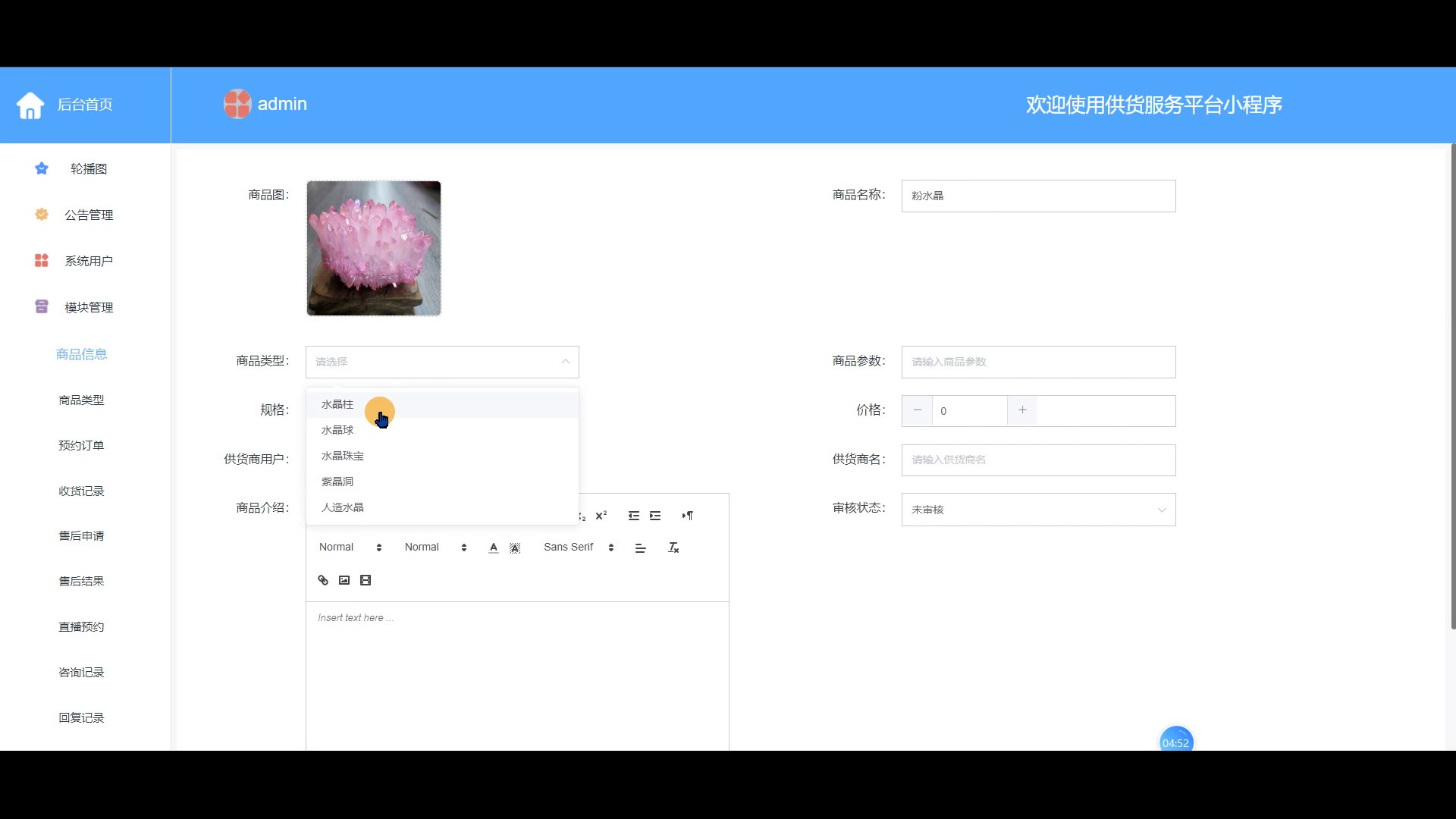Go to 商品信息 in the sidebar
The height and width of the screenshot is (819, 1456).
(82, 354)
